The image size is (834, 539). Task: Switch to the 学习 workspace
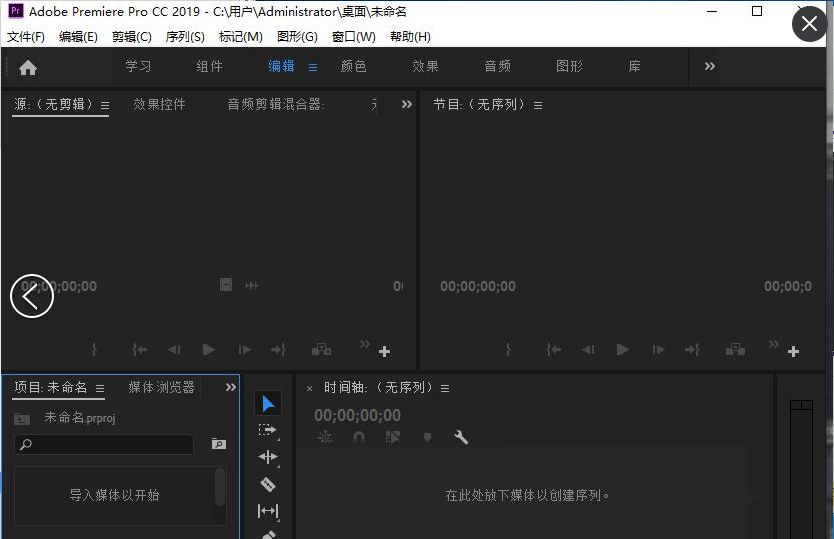click(x=138, y=67)
